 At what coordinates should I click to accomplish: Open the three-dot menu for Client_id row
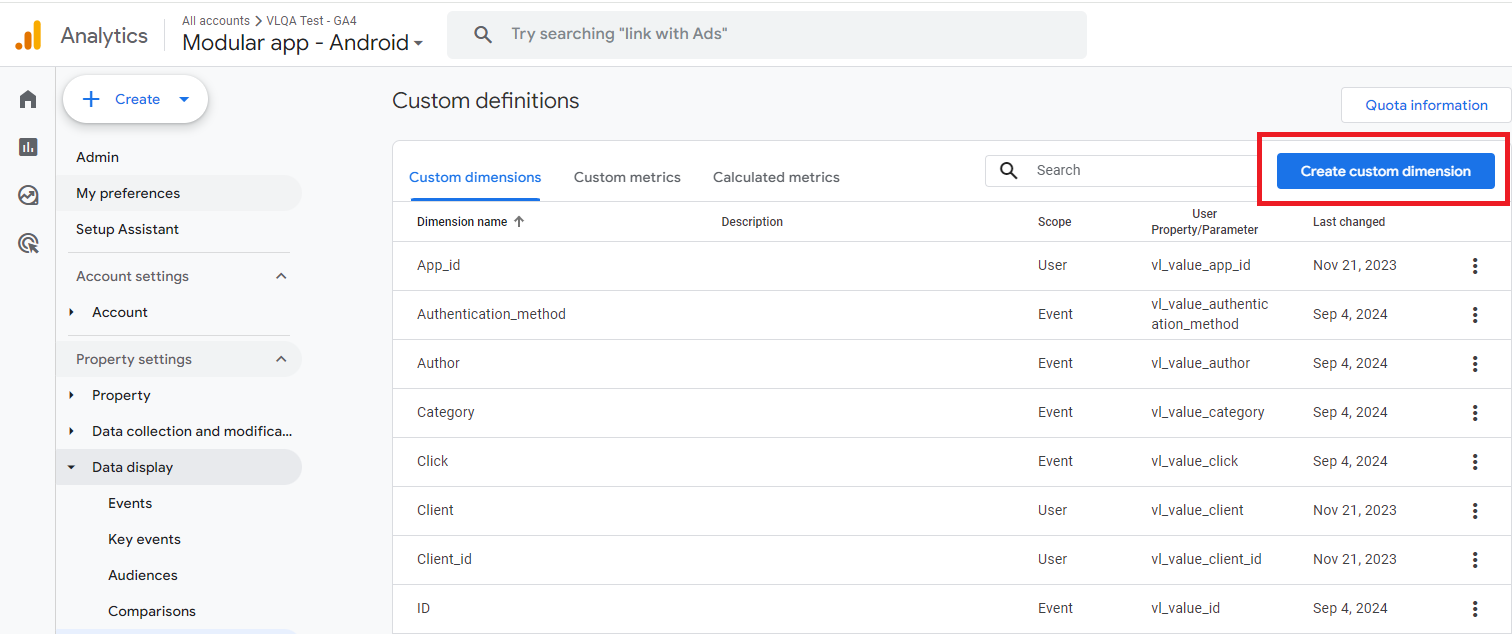point(1475,560)
